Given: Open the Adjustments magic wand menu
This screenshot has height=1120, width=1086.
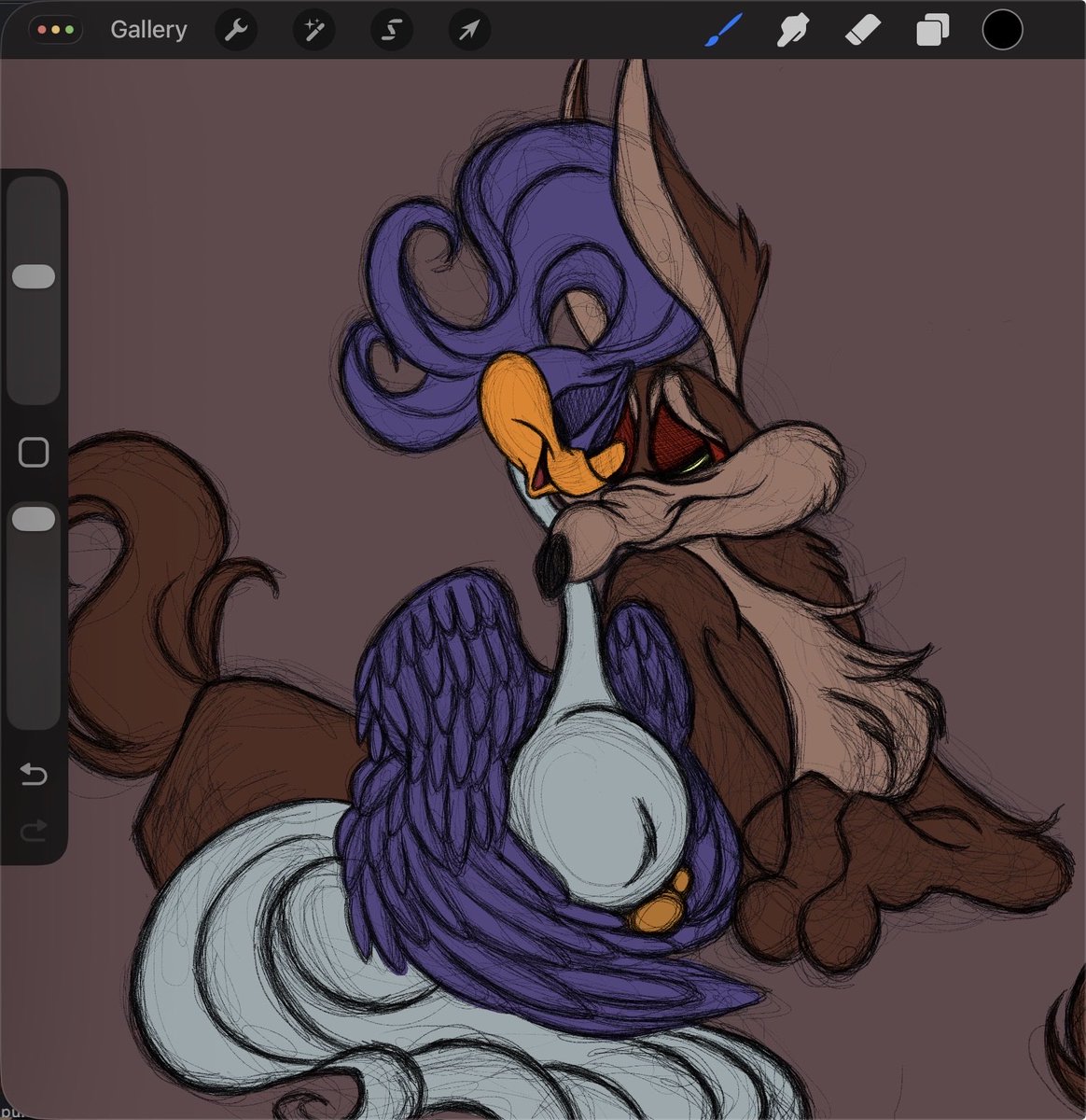Looking at the screenshot, I should [x=314, y=31].
